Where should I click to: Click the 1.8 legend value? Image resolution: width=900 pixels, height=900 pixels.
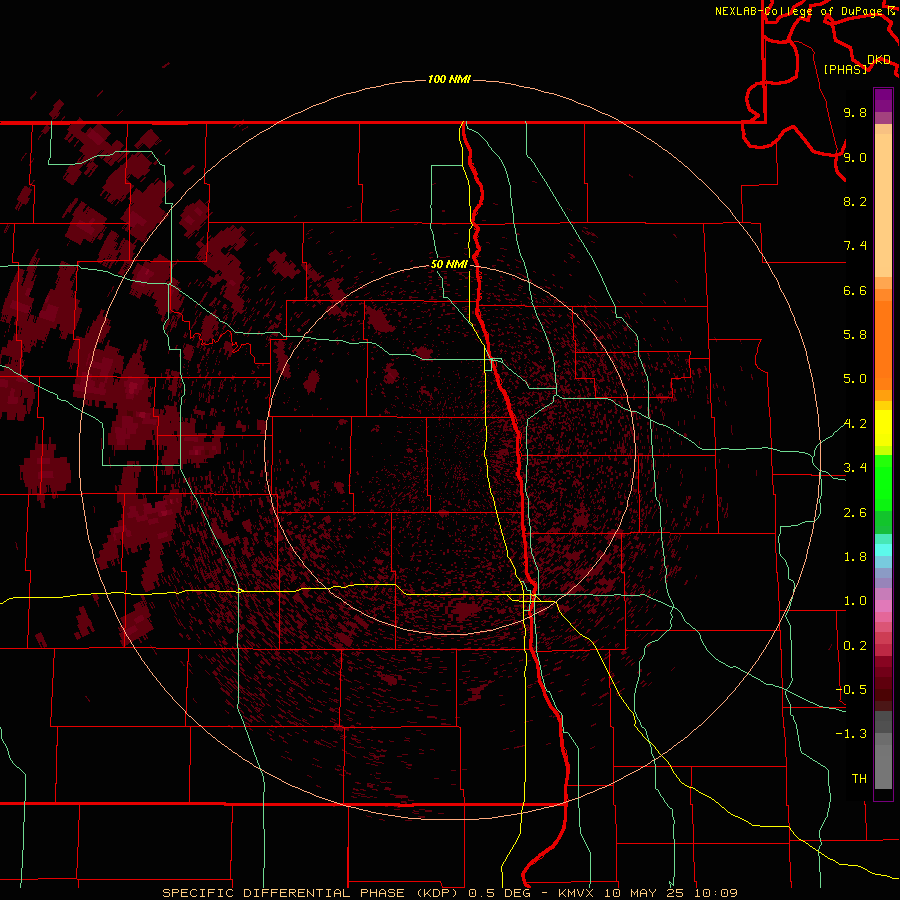[x=855, y=557]
